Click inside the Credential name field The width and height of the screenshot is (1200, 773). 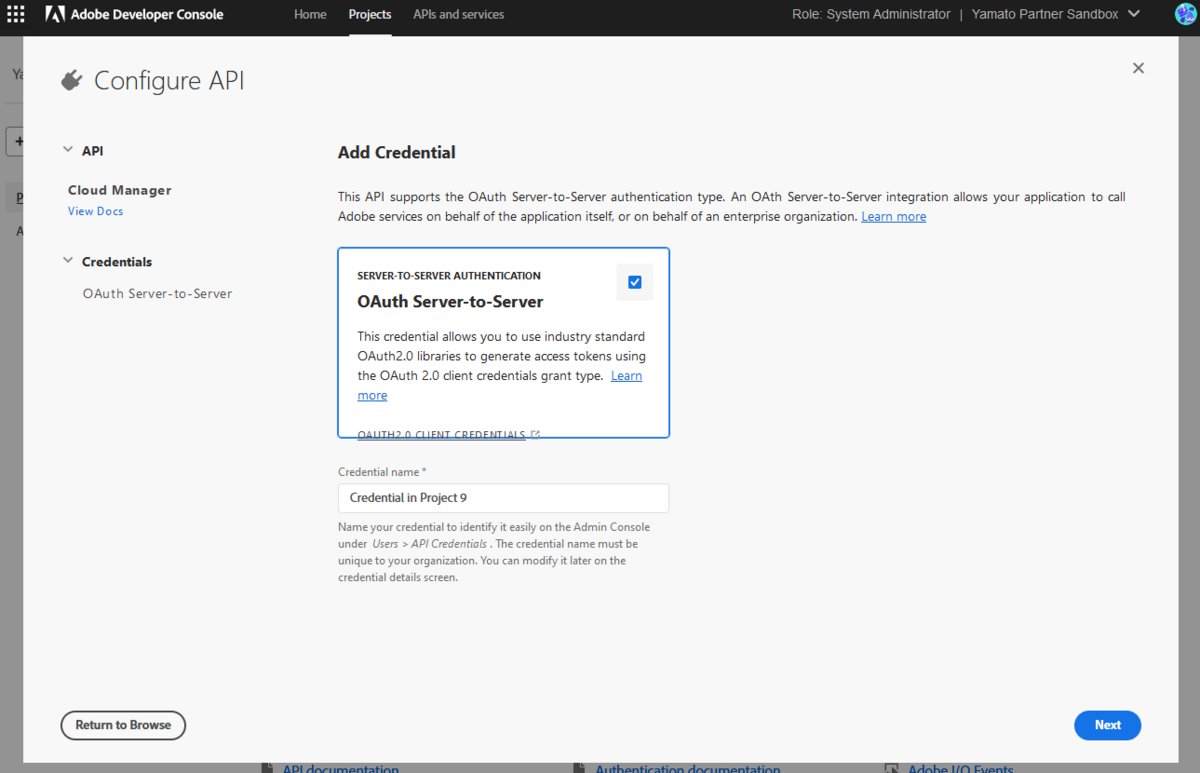503,497
